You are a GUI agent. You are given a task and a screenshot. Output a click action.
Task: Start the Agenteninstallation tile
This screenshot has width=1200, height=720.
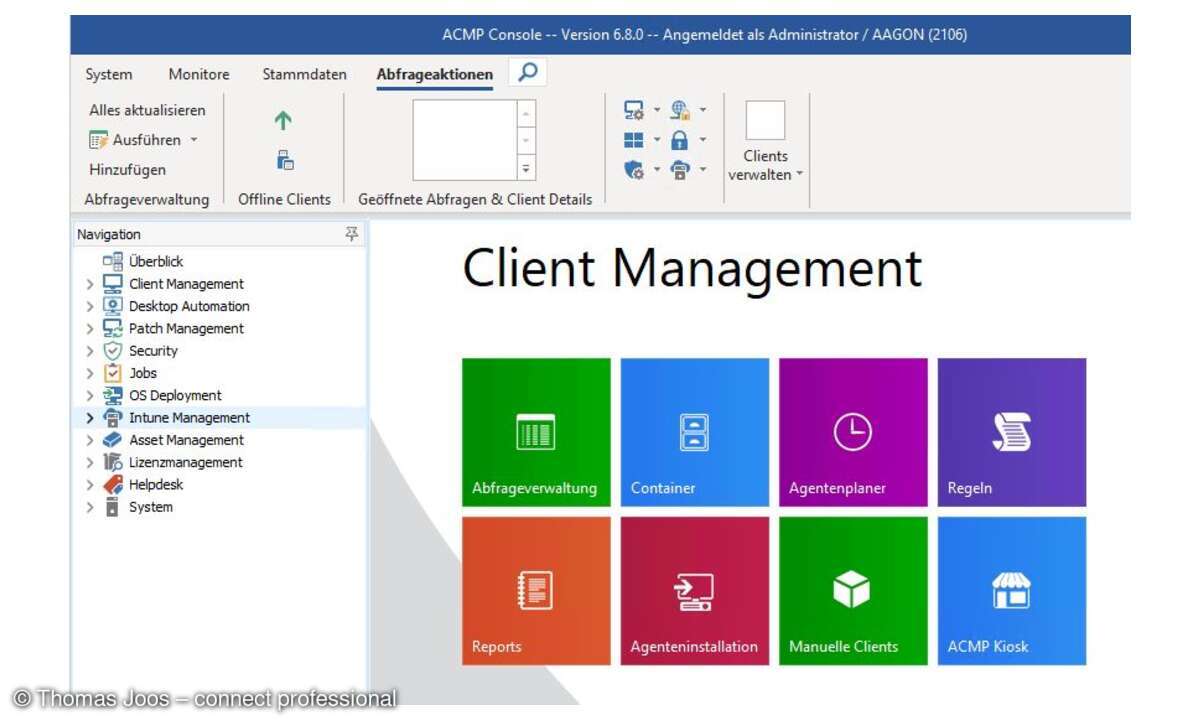click(x=694, y=590)
